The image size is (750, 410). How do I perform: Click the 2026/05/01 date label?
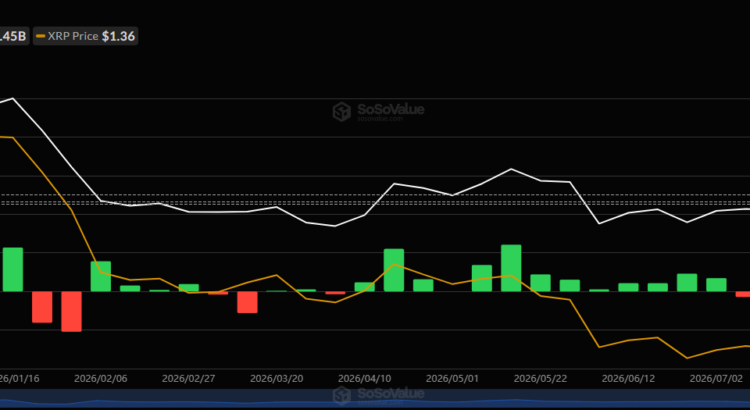[452, 379]
